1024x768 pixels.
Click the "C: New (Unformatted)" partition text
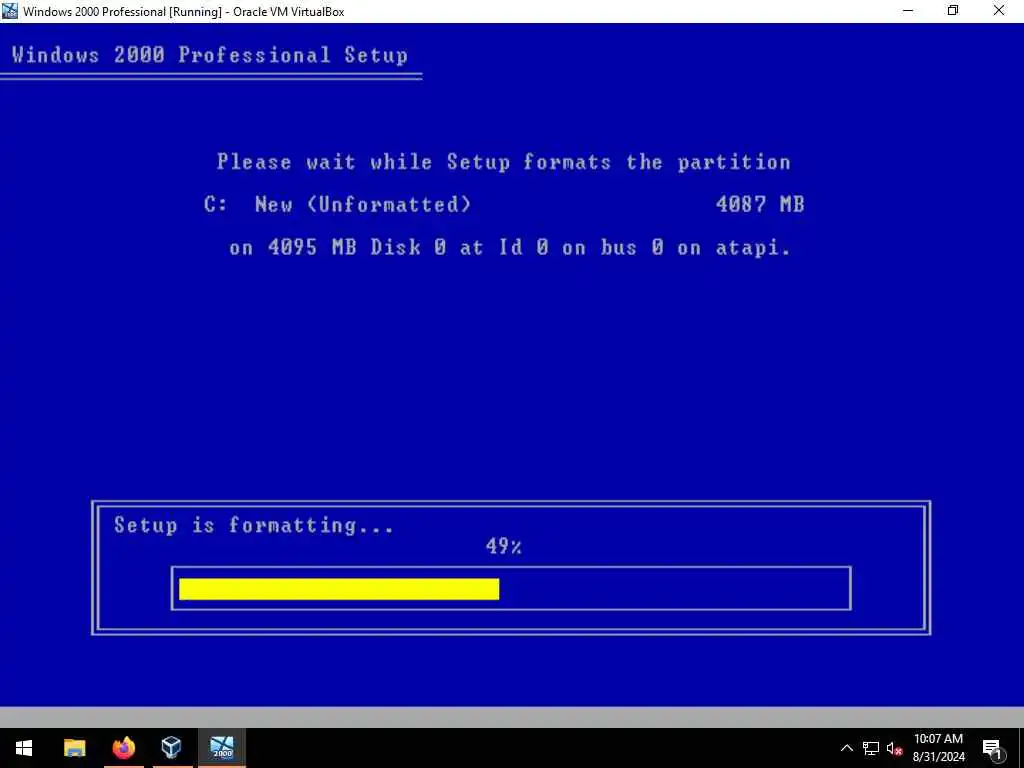[338, 204]
